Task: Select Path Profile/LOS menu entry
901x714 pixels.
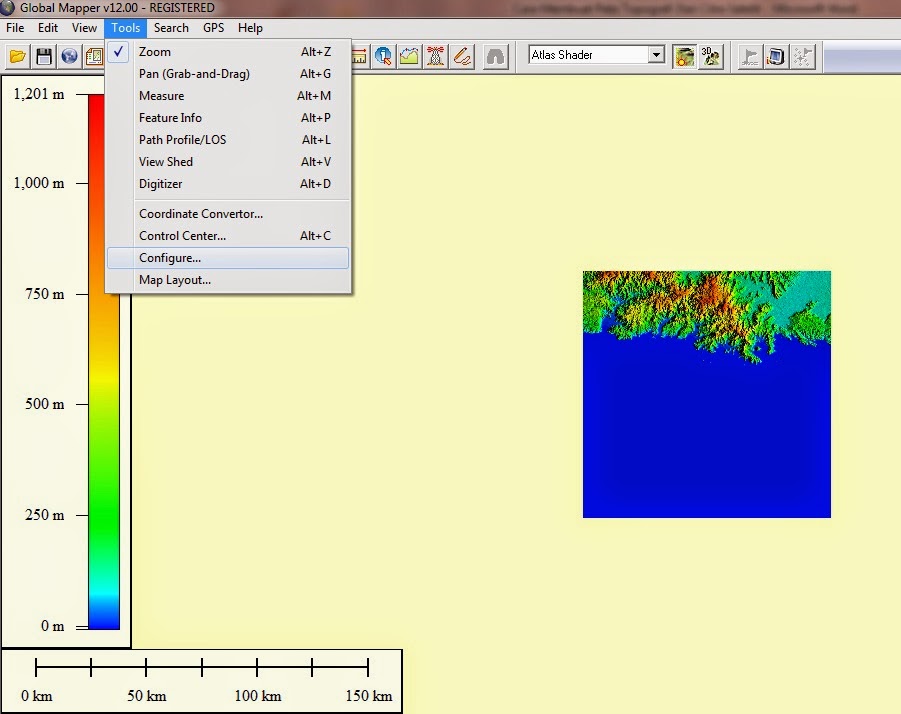Action: point(228,140)
